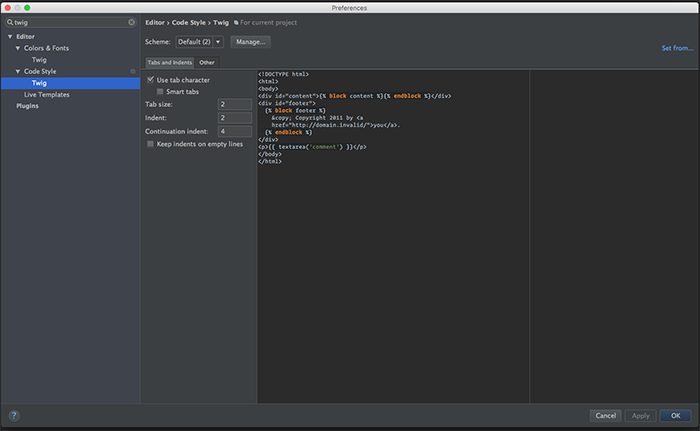Enable the Smart tabs checkbox

[x=161, y=91]
